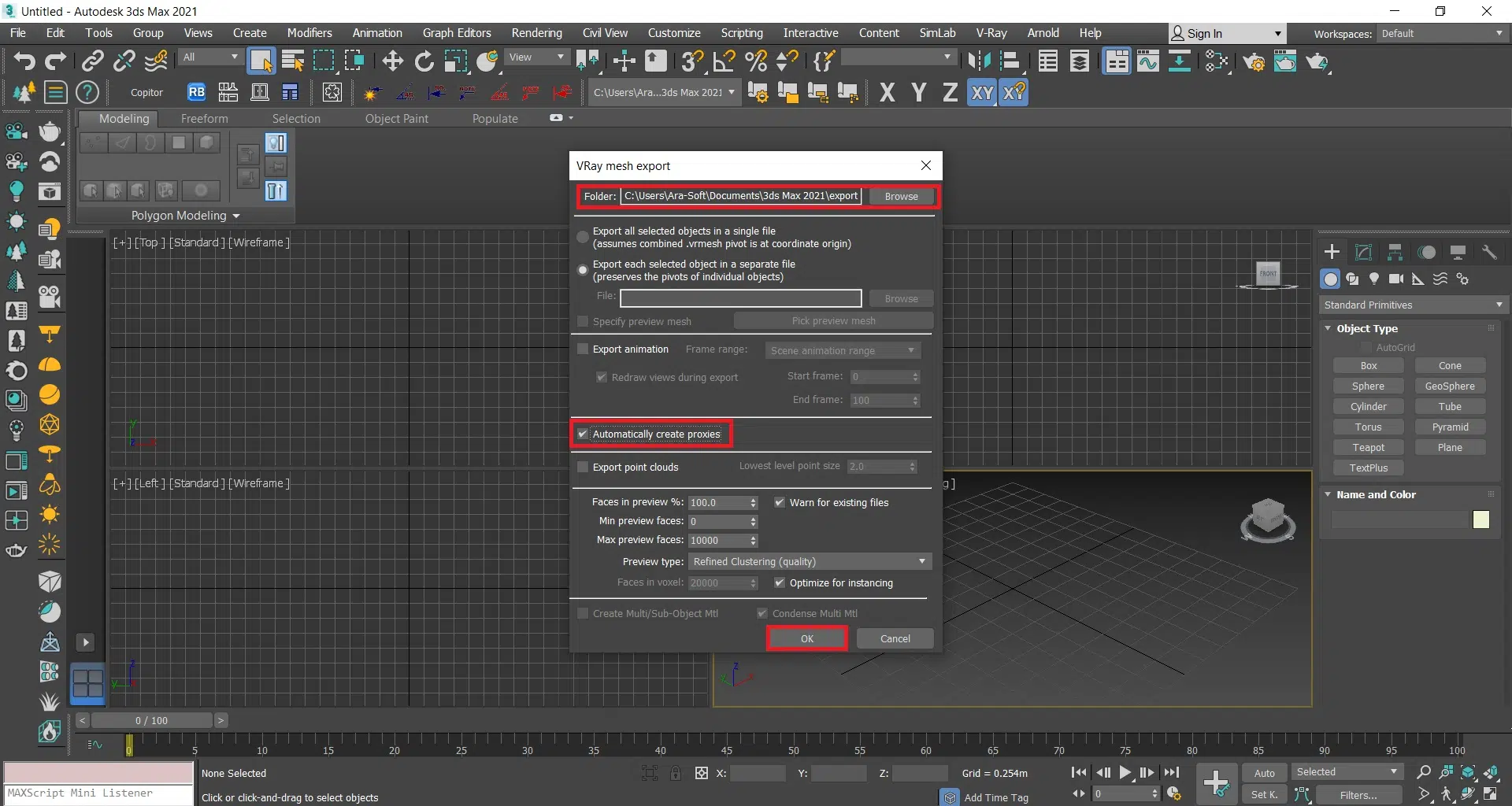Open the Preview type dropdown
Viewport: 1512px width, 806px height.
[810, 561]
